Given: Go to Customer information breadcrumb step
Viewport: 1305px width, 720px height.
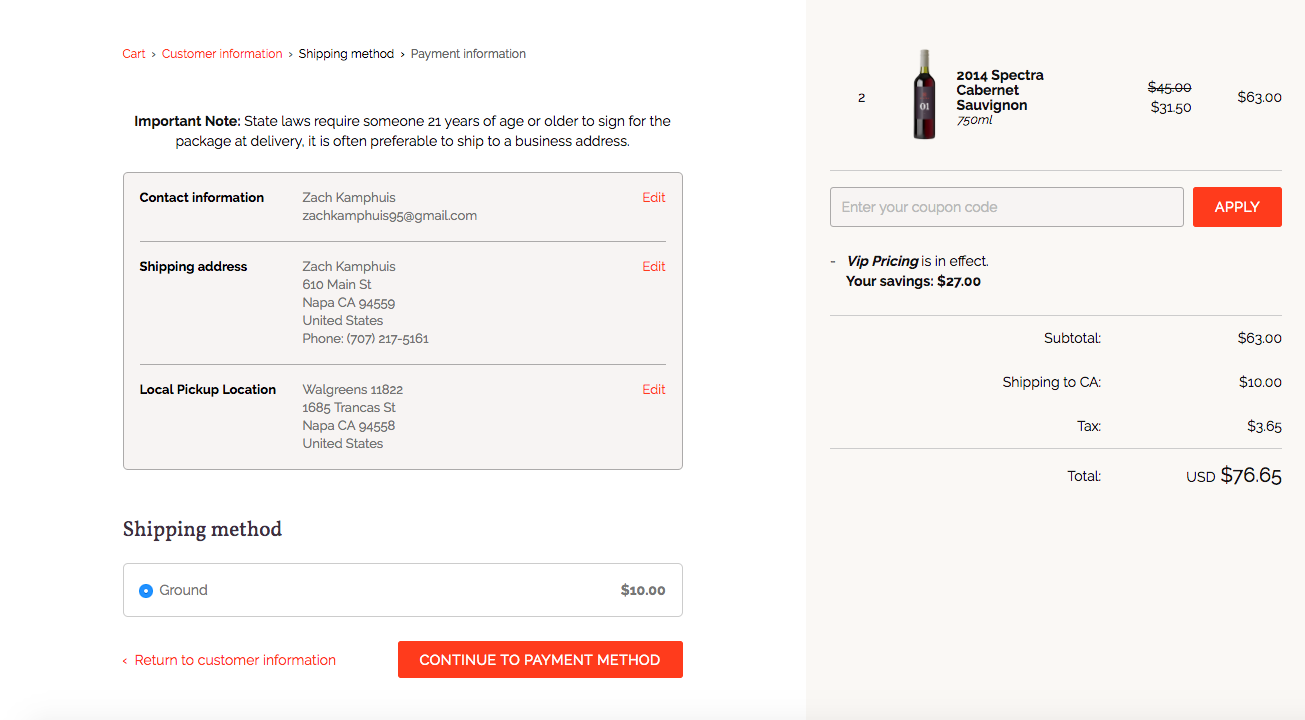Looking at the screenshot, I should pyautogui.click(x=222, y=54).
